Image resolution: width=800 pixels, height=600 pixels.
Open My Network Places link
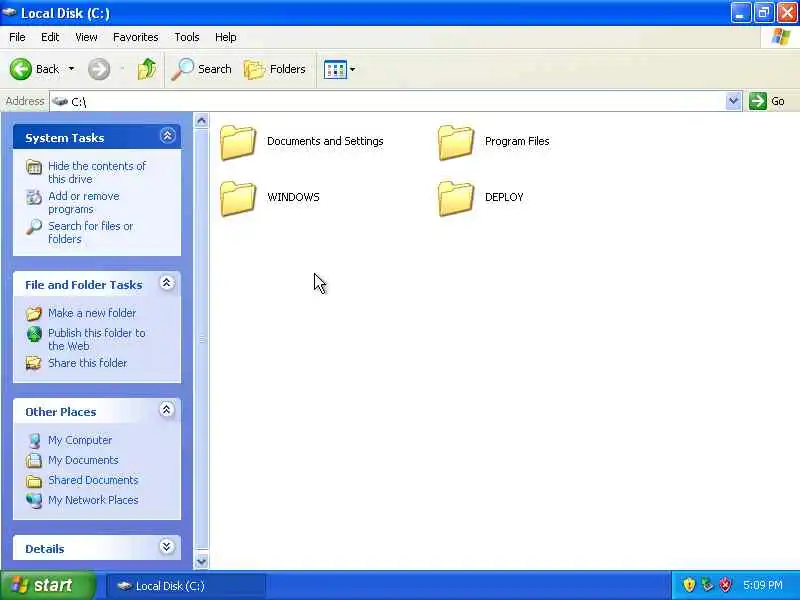(x=93, y=500)
